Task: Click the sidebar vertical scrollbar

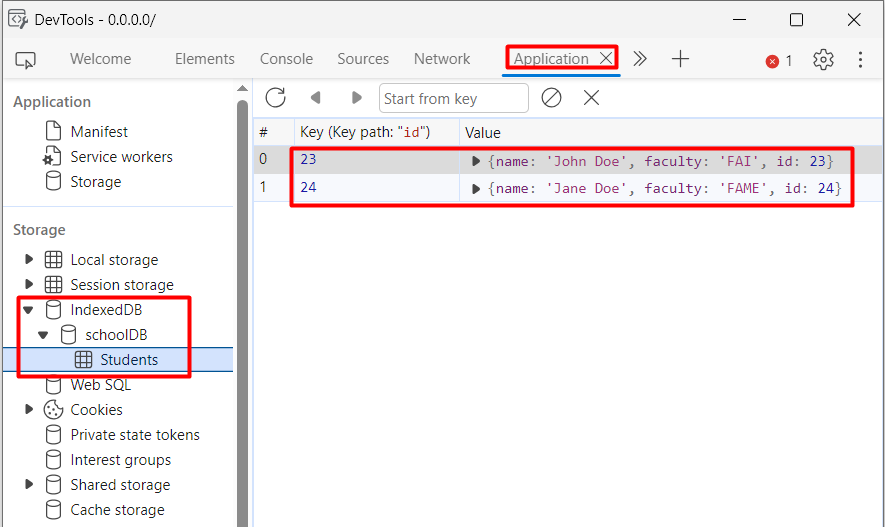Action: click(242, 313)
